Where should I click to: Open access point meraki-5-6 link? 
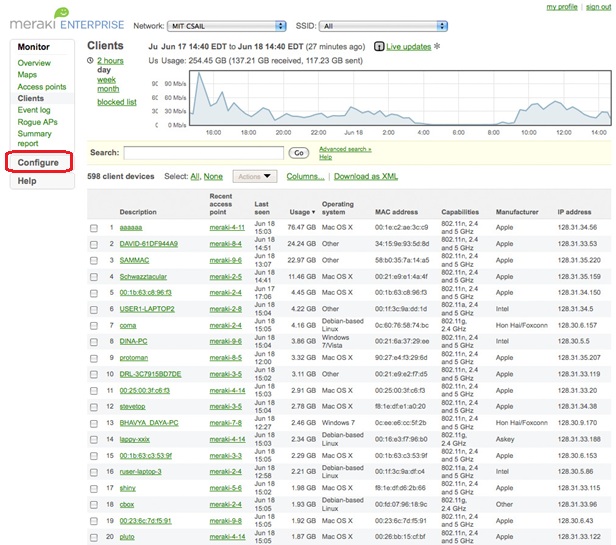pyautogui.click(x=226, y=488)
